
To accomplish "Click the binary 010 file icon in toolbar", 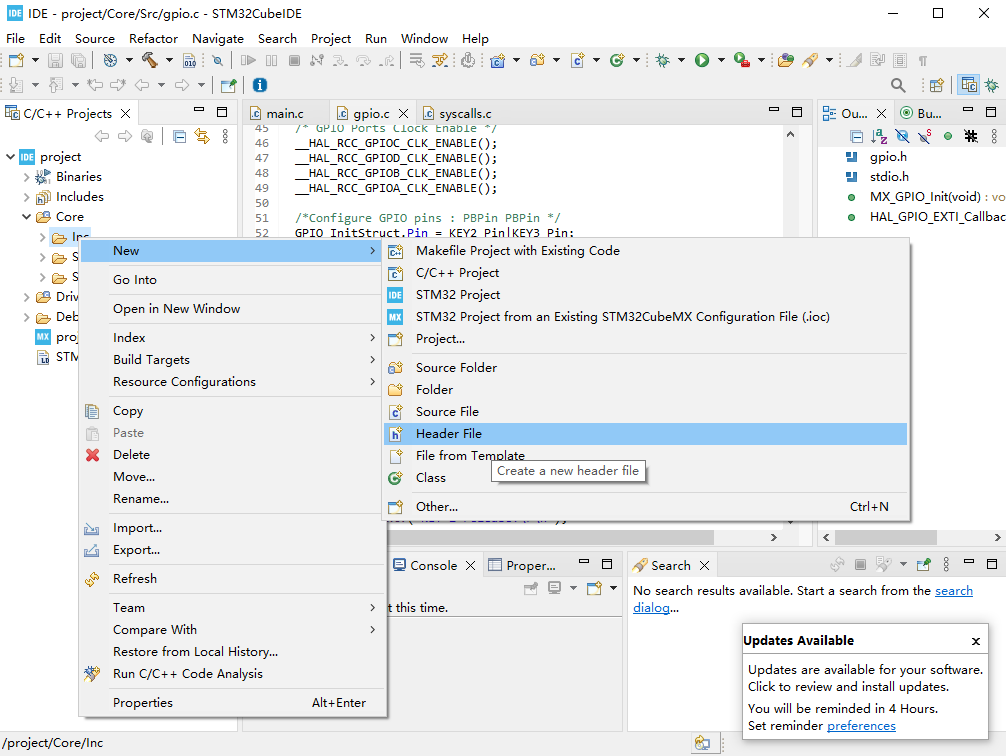I will click(x=190, y=60).
